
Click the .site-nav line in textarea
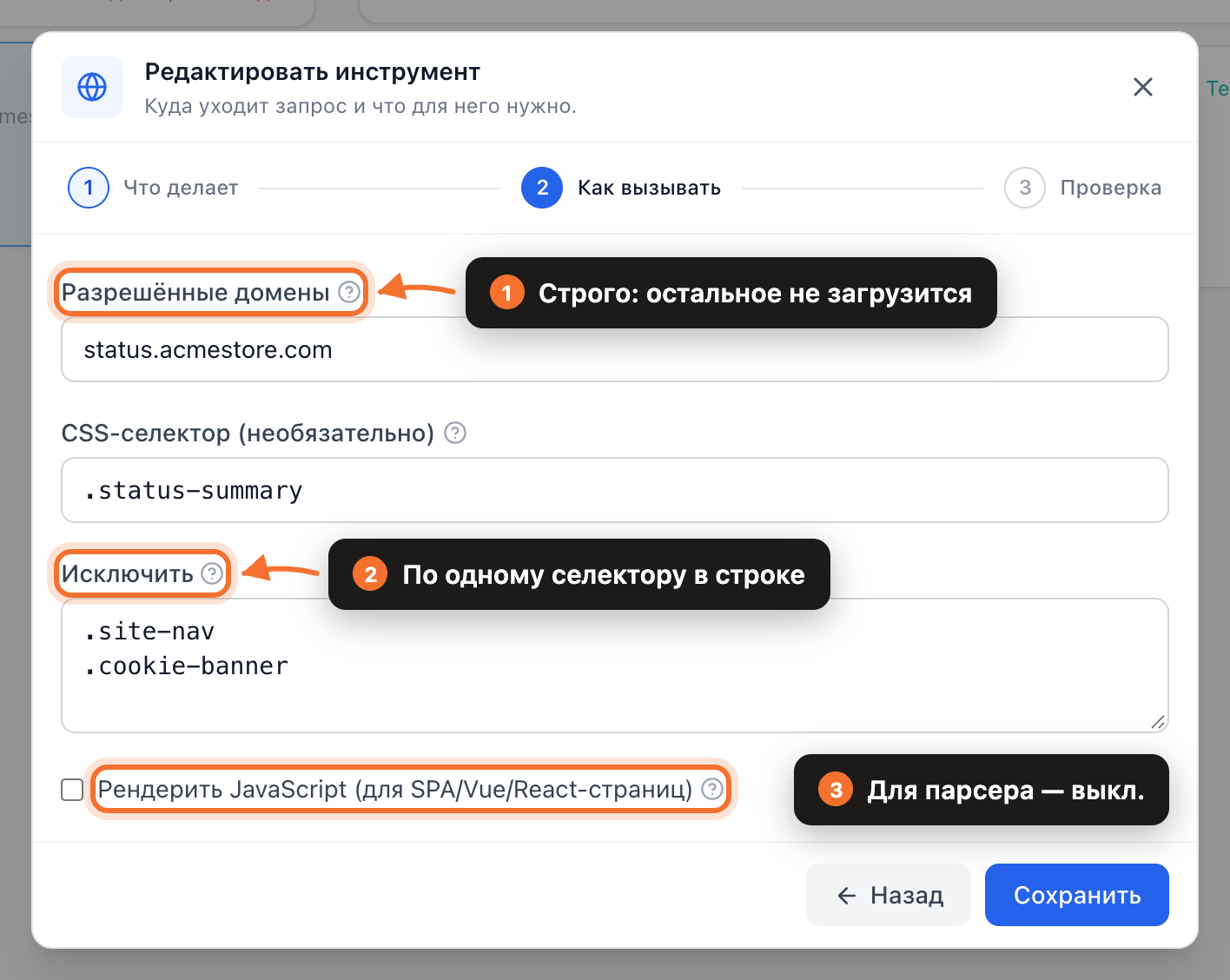(149, 631)
